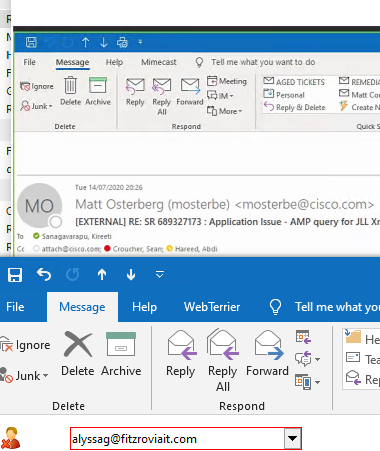Open Junk dropdown in upper window
Image resolution: width=380 pixels, height=451 pixels.
tap(37, 106)
